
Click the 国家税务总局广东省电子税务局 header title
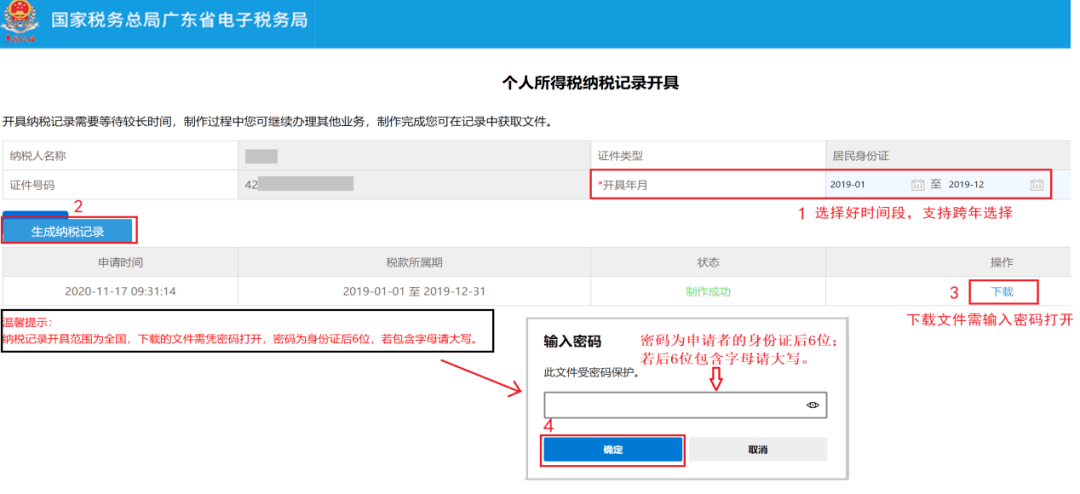tap(179, 20)
